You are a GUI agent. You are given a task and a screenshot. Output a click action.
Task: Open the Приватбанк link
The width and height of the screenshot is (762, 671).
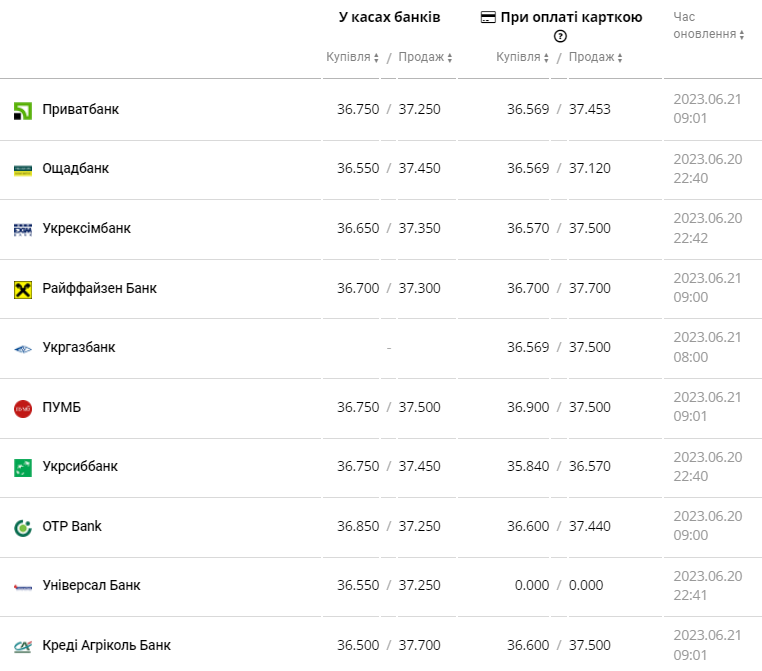pos(81,109)
